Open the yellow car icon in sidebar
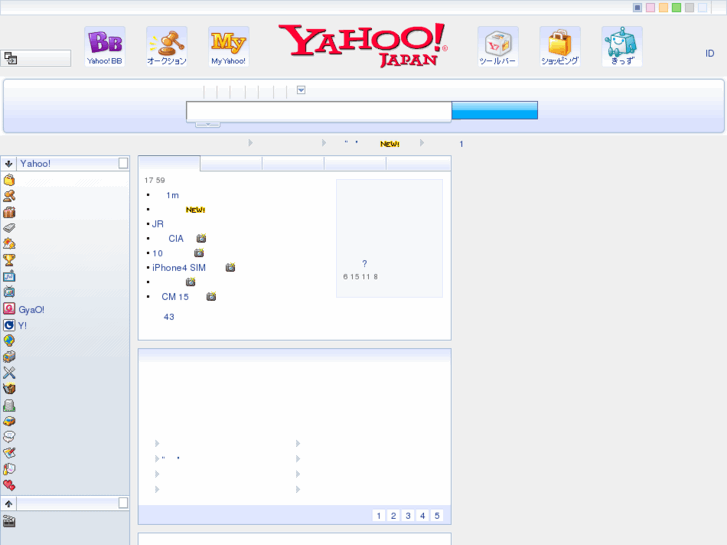Viewport: 727px width, 545px height. (x=9, y=421)
